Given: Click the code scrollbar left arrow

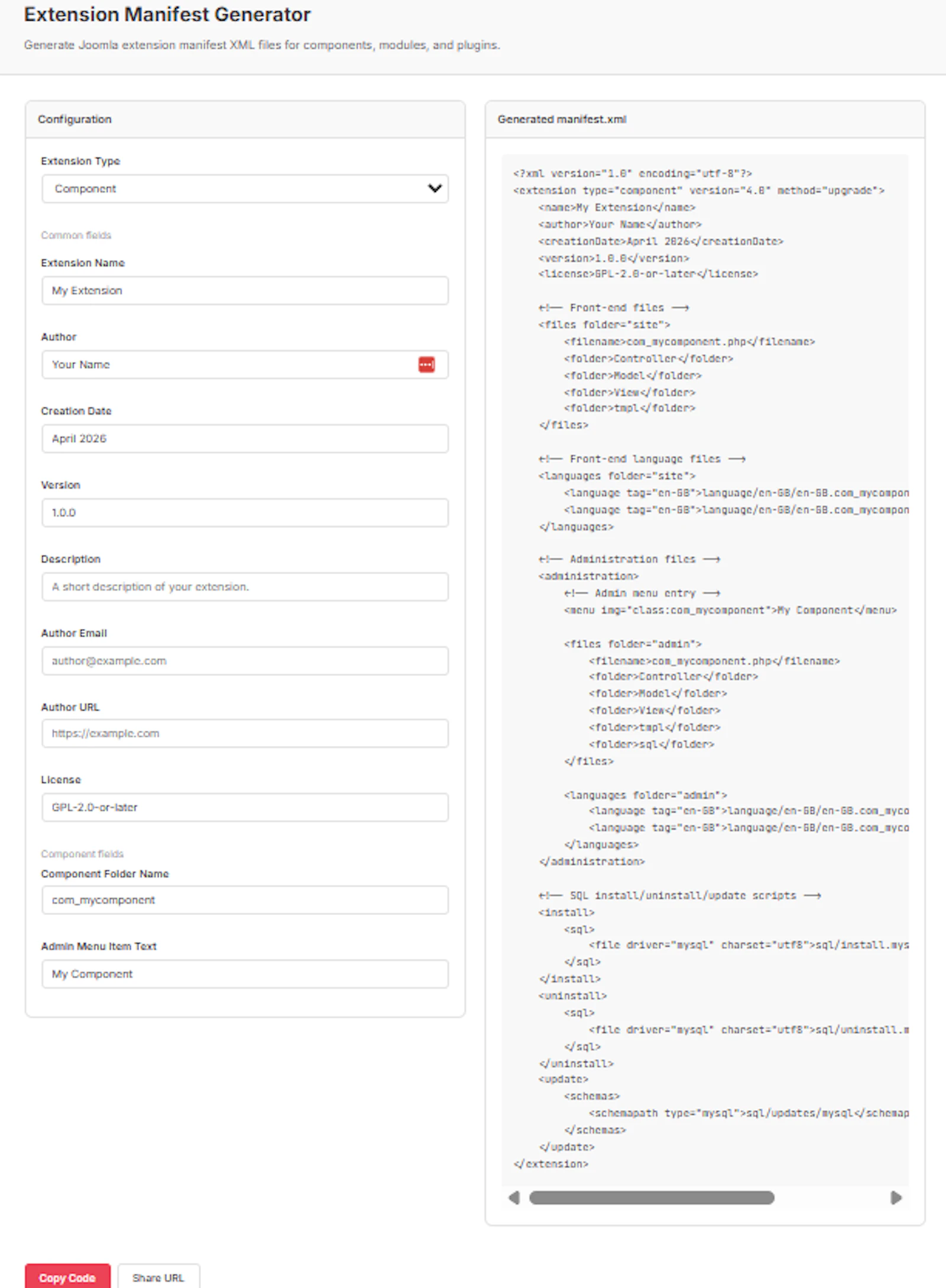Looking at the screenshot, I should pyautogui.click(x=514, y=1198).
